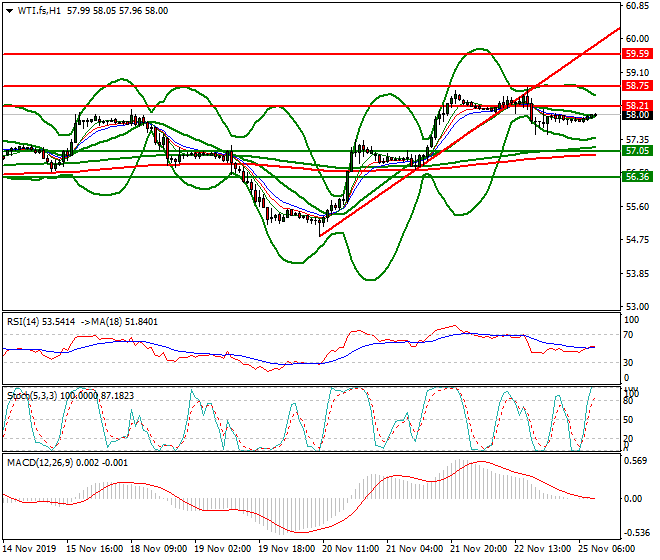Click the ->MA(18) 51.8401 label in RSI panel
Screen dimensions: 660x560
pos(125,322)
